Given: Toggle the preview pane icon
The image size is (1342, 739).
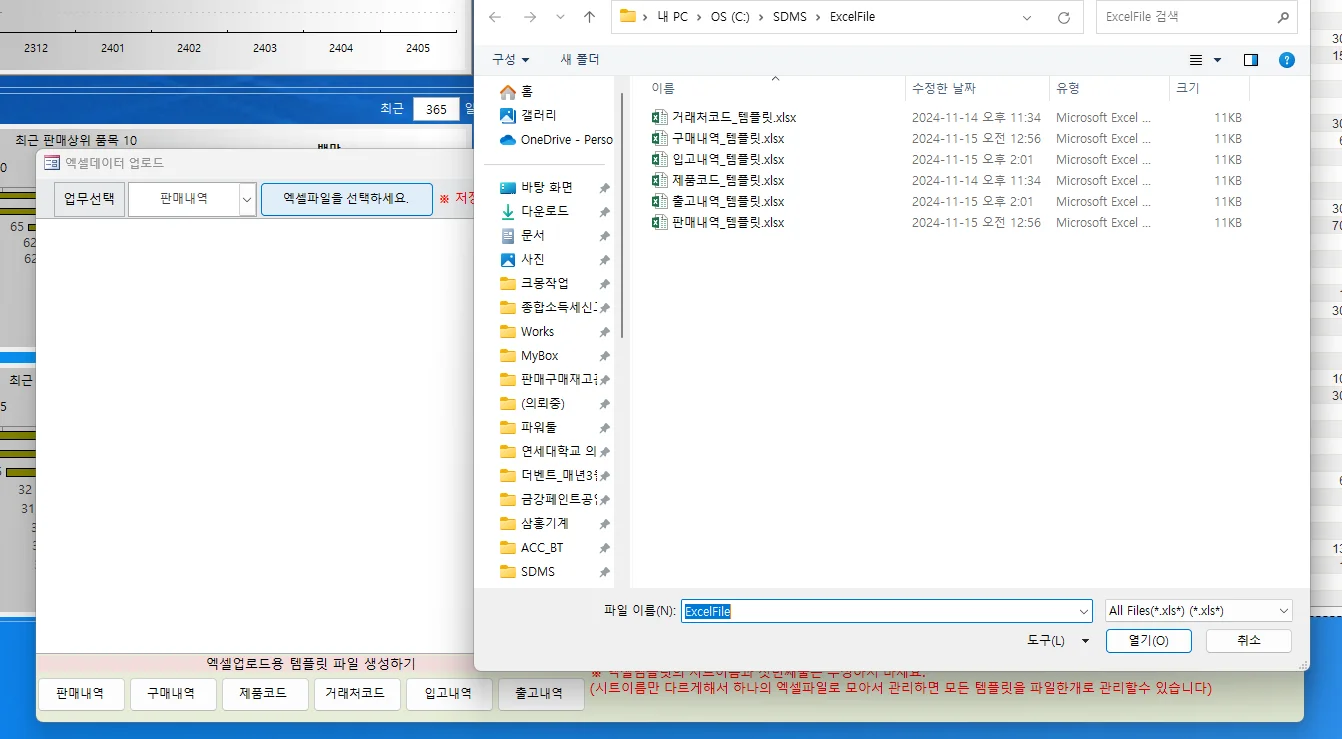Looking at the screenshot, I should click(1251, 60).
